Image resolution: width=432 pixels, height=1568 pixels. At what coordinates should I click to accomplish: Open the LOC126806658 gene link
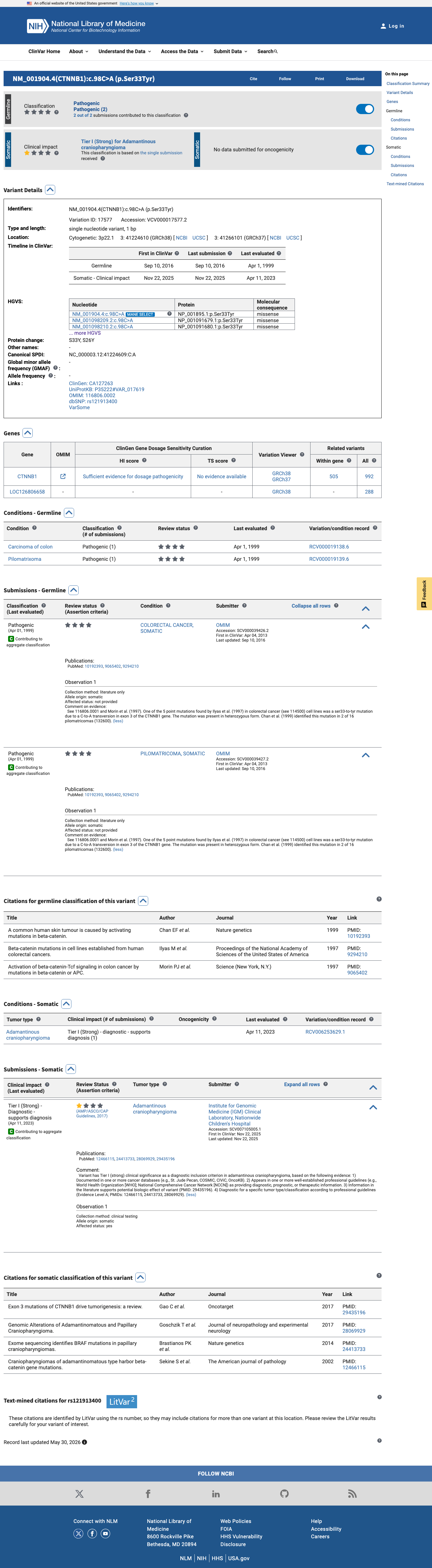click(27, 492)
